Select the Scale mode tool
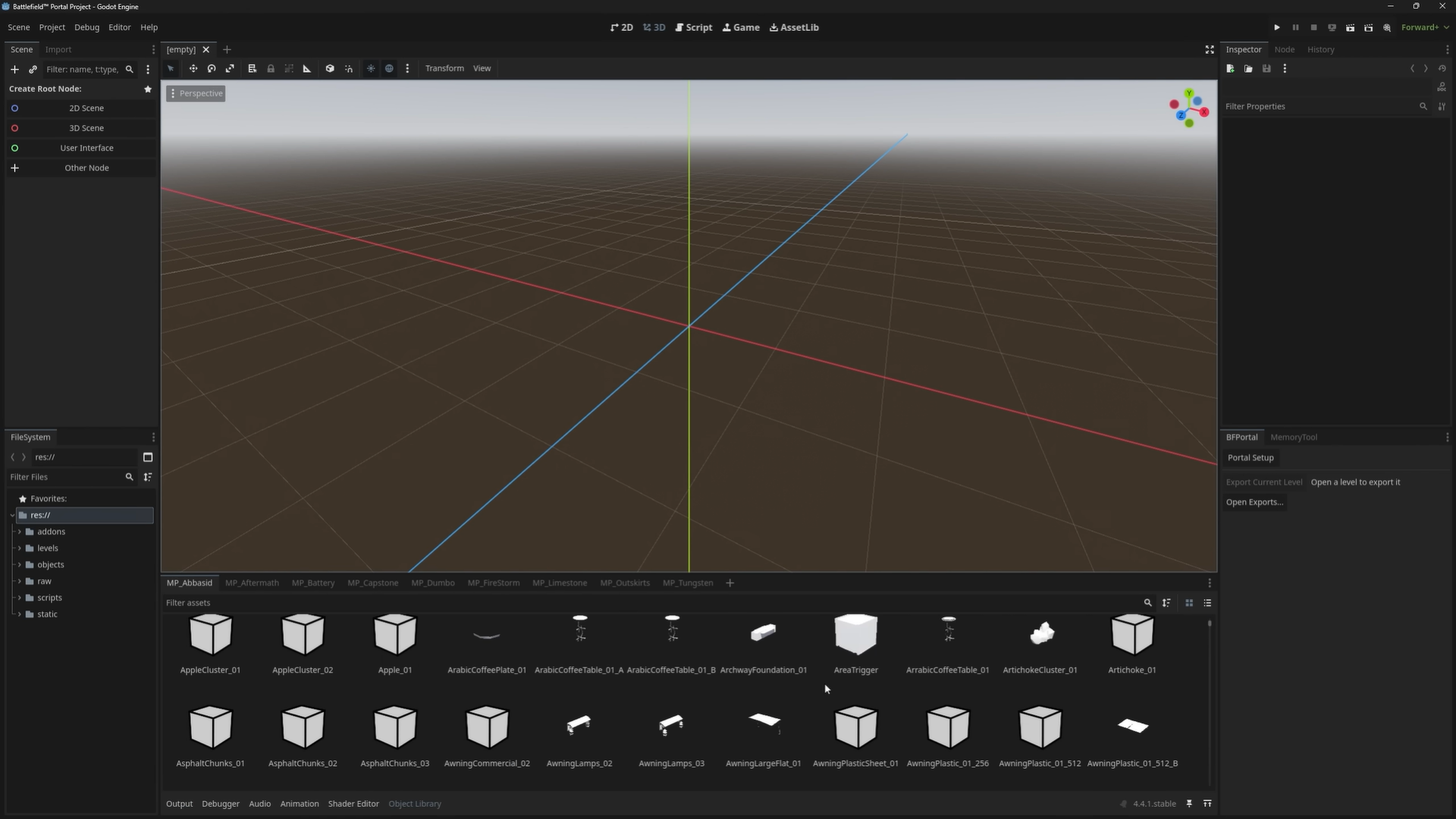This screenshot has width=1456, height=819. [230, 68]
